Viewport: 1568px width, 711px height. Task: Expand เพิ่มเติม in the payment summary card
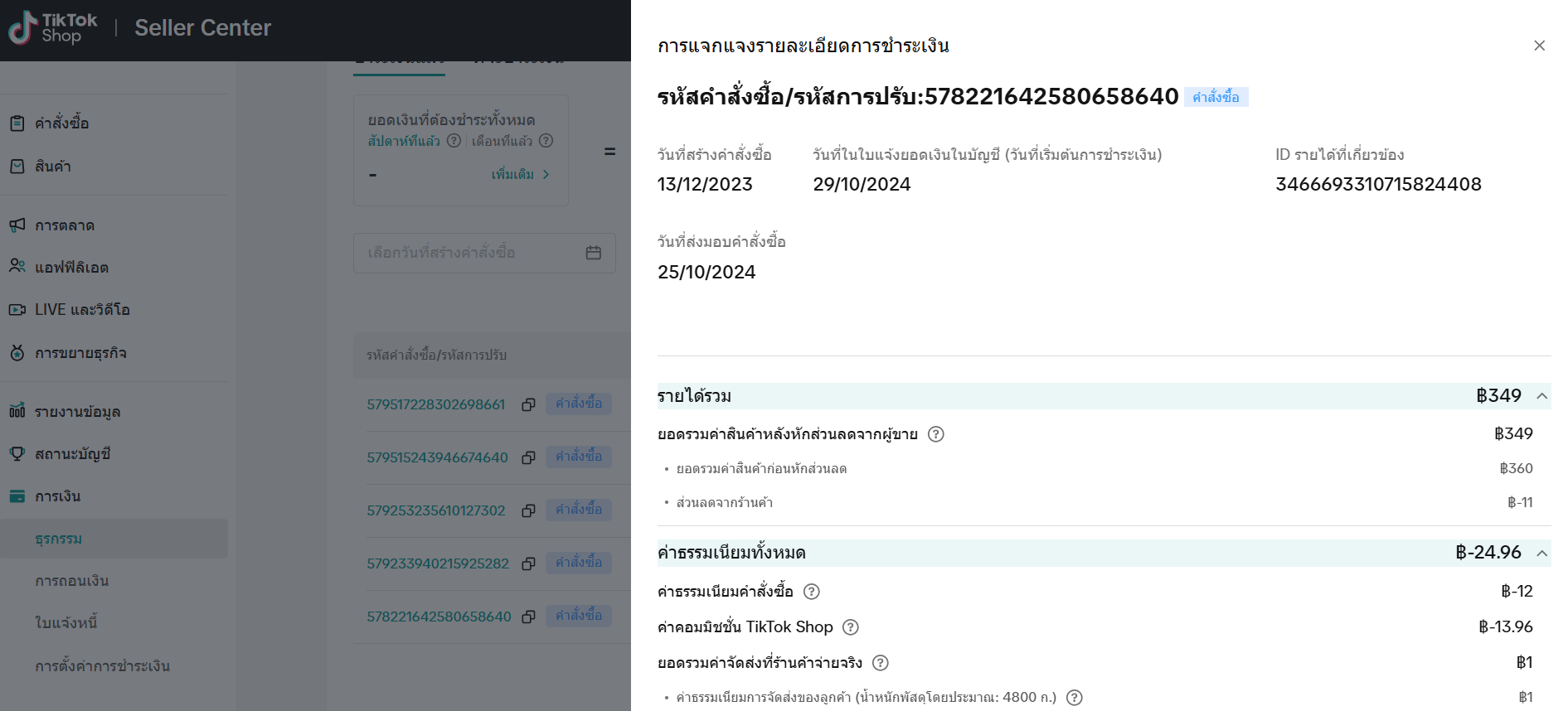(x=520, y=175)
